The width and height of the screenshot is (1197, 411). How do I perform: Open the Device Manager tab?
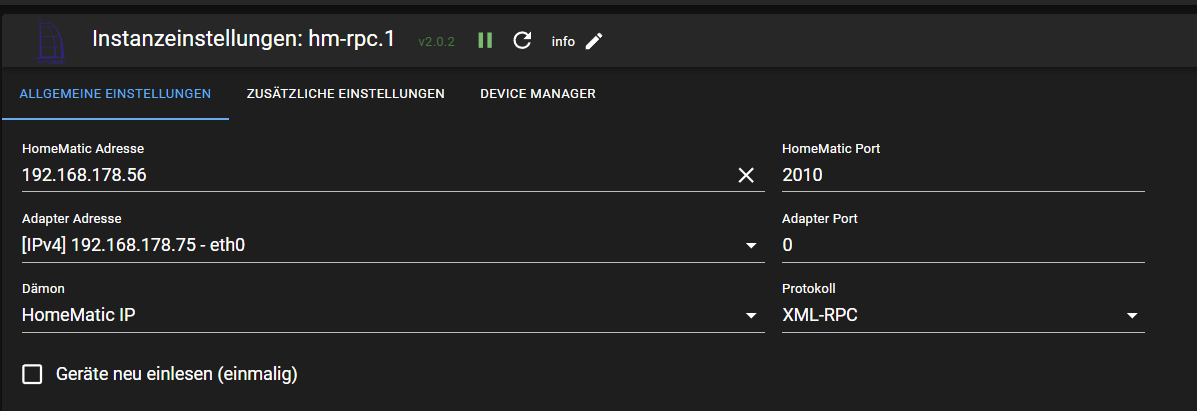(x=538, y=94)
